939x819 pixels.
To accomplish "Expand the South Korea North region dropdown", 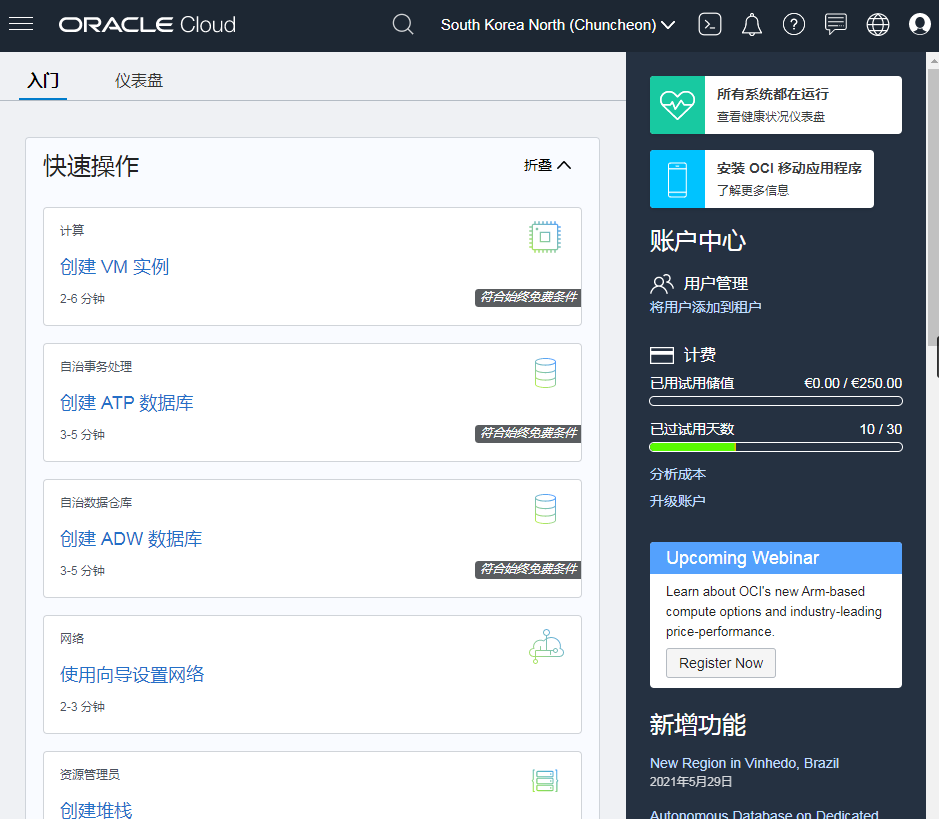I will point(558,24).
